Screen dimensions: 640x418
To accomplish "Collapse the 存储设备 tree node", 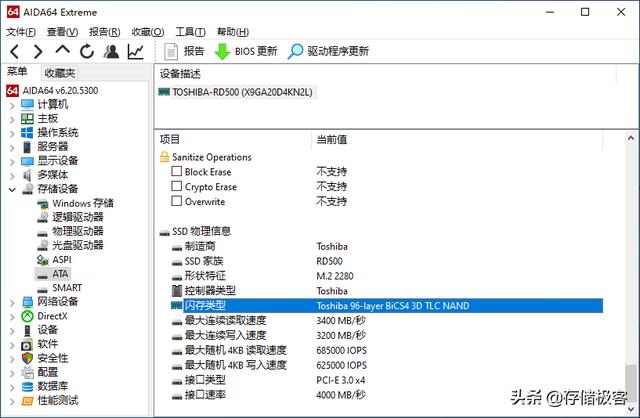I will click(x=12, y=189).
